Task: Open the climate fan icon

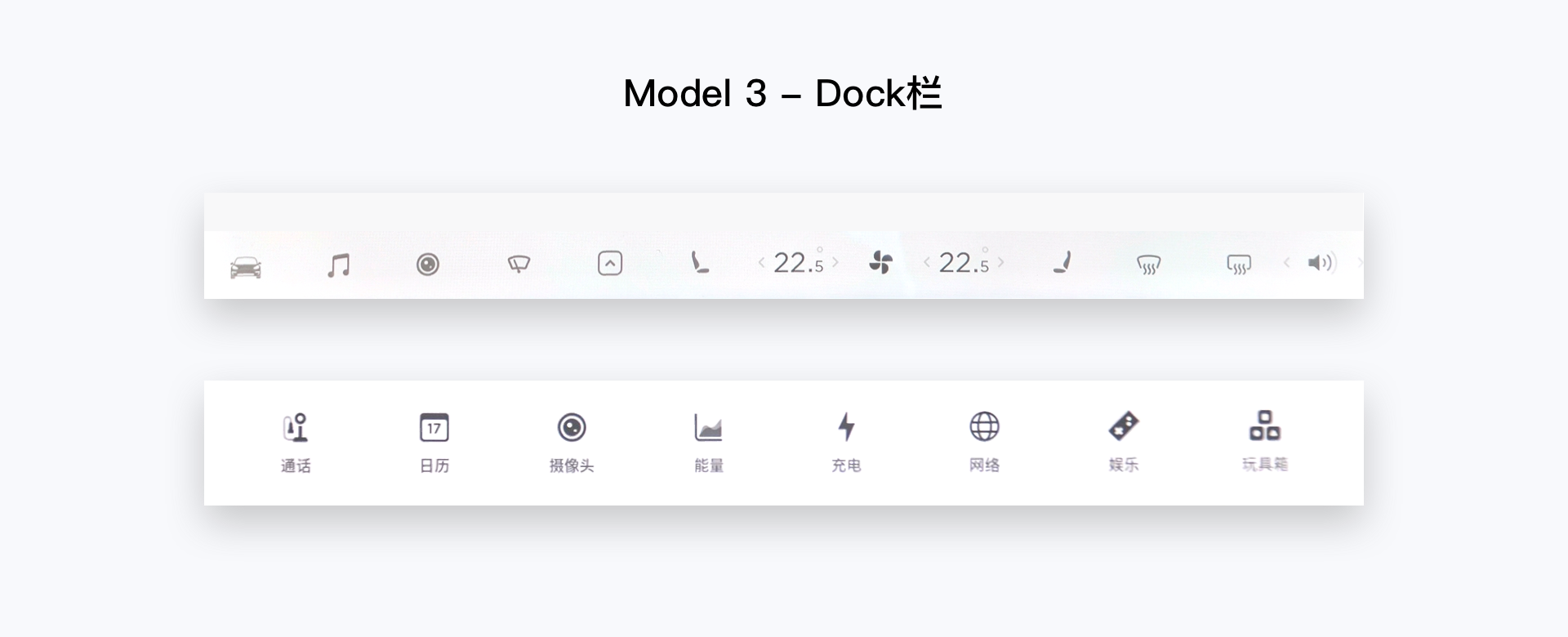Action: pos(881,263)
